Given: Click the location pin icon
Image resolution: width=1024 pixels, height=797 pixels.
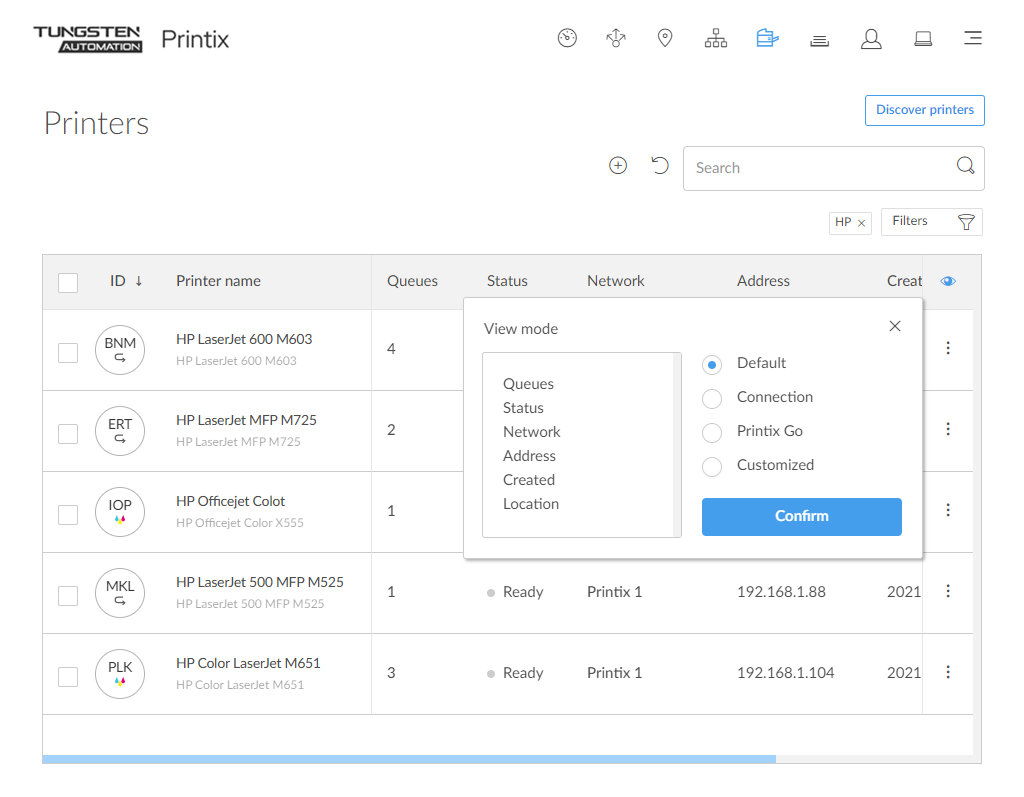Looking at the screenshot, I should coord(665,39).
